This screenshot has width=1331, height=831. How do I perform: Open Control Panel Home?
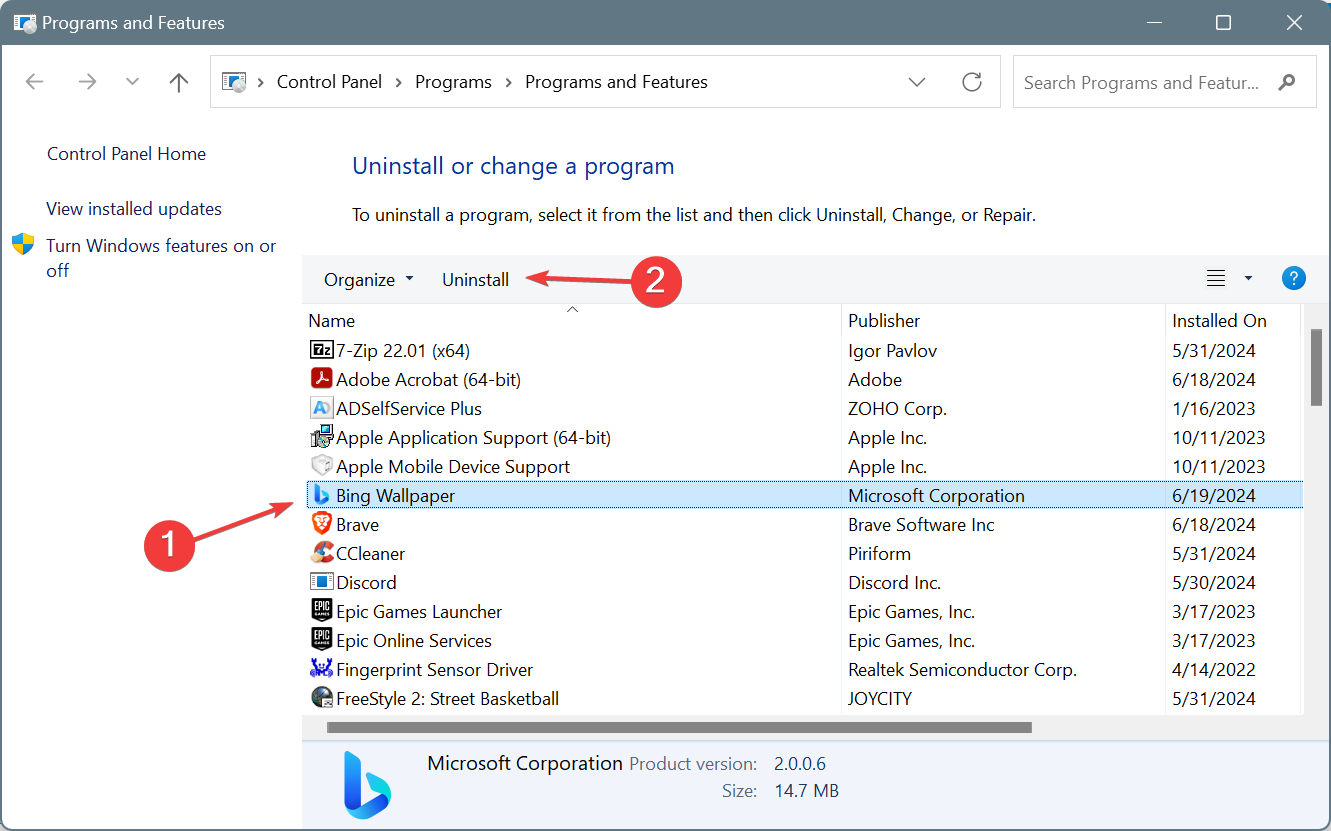tap(126, 154)
